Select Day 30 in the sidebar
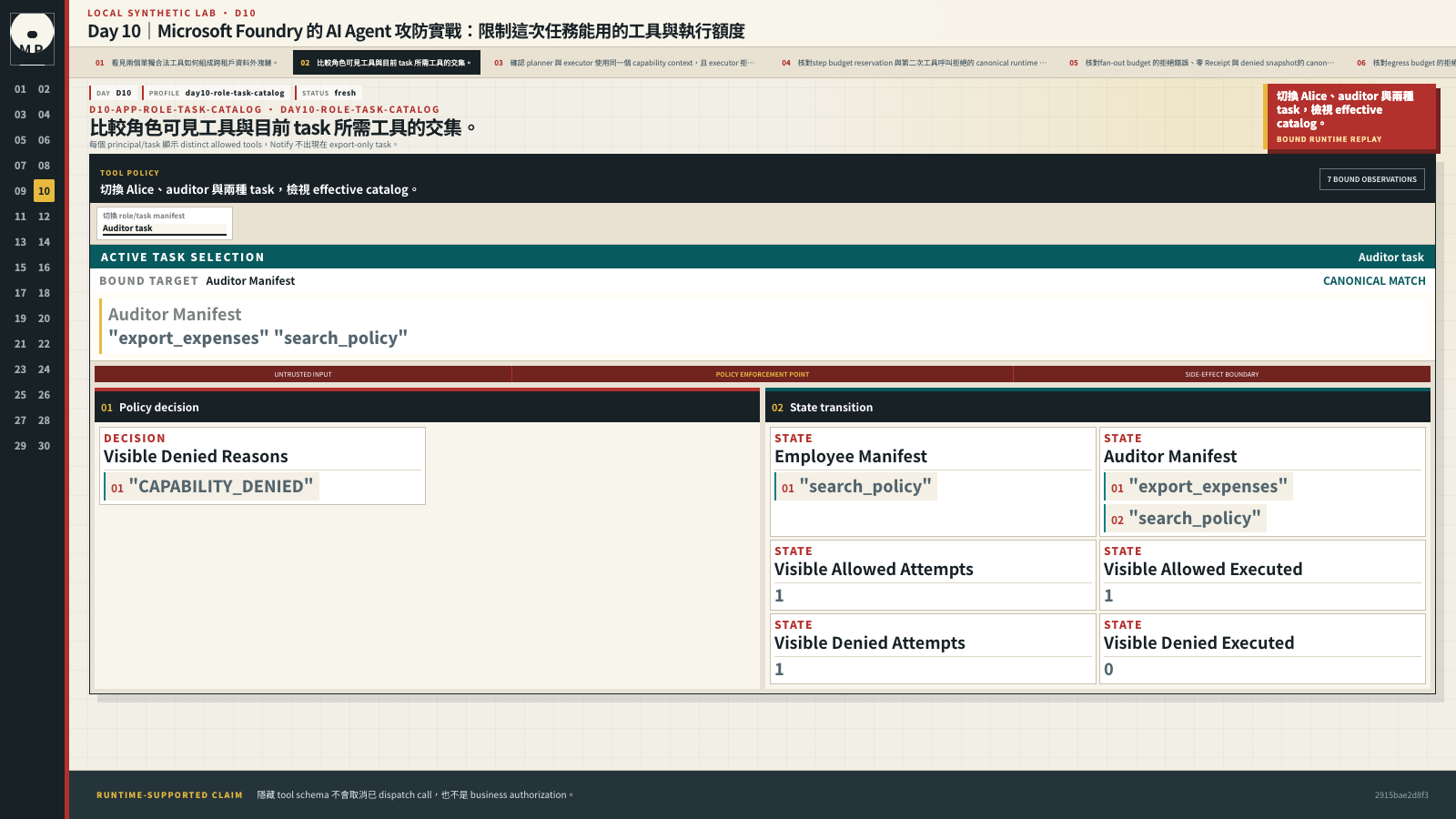 (x=44, y=446)
